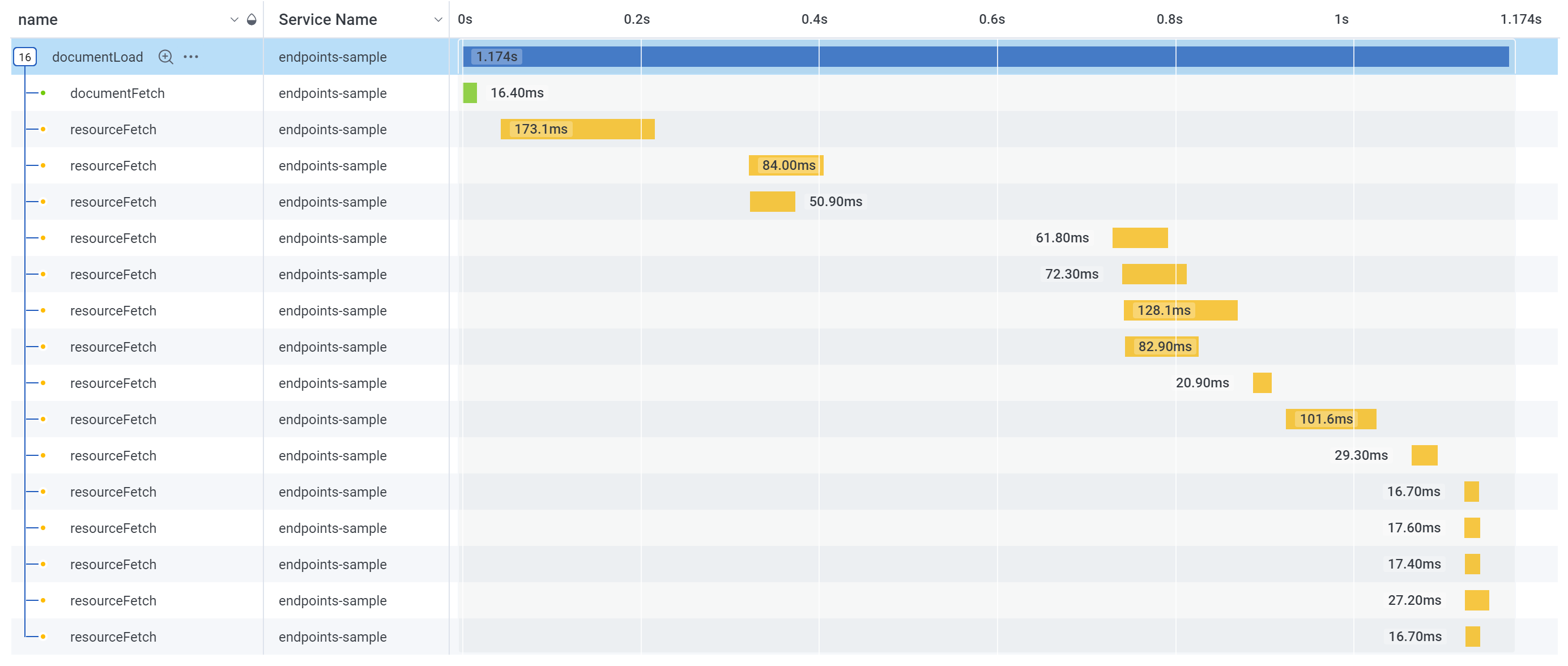Select resourceFetch name in 27.20ms row
The height and width of the screenshot is (666, 1568).
click(113, 600)
